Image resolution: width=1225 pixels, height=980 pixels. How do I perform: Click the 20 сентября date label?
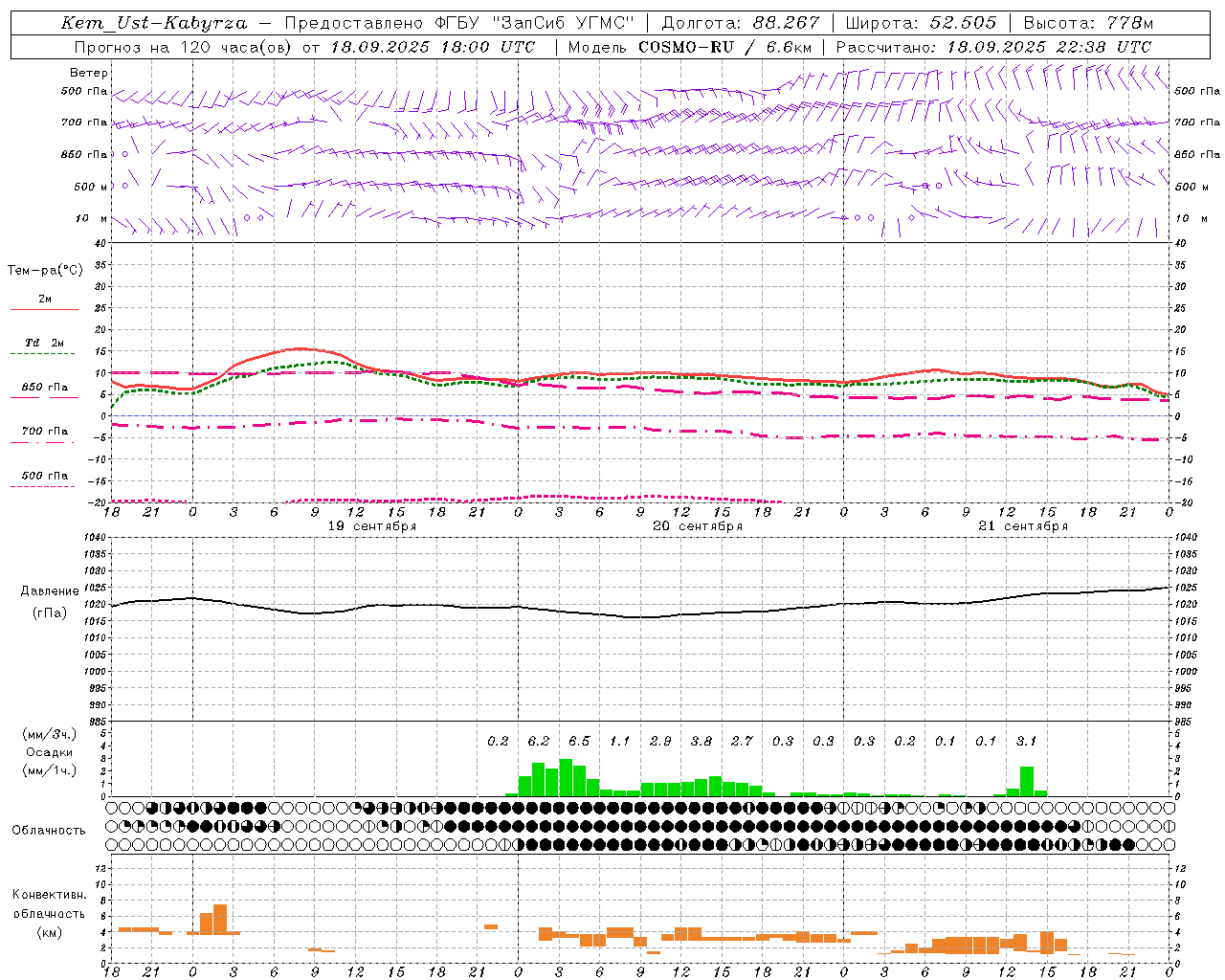(x=698, y=526)
